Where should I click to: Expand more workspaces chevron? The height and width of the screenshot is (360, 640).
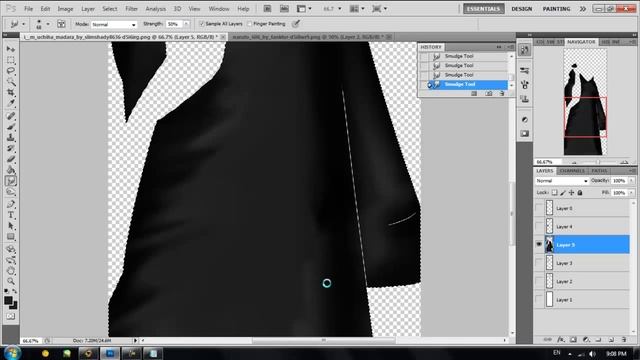click(582, 9)
